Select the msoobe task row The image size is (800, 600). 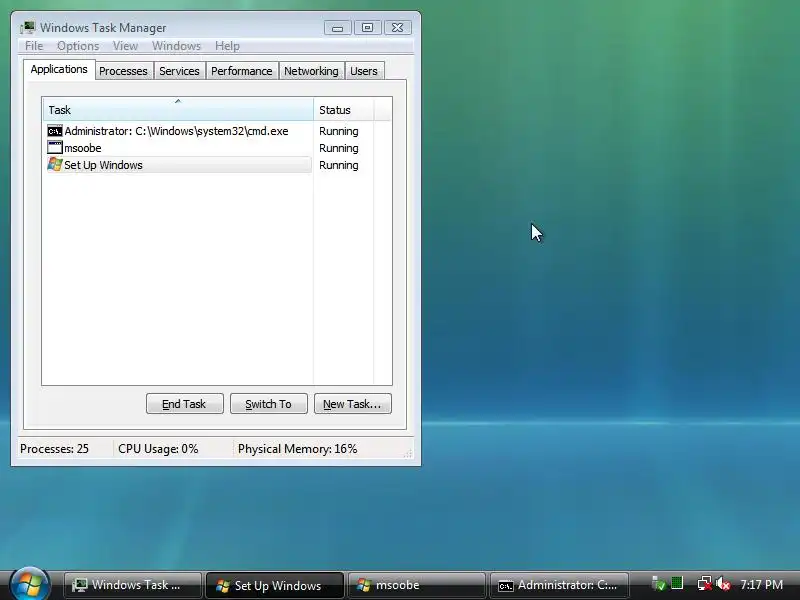tap(179, 148)
